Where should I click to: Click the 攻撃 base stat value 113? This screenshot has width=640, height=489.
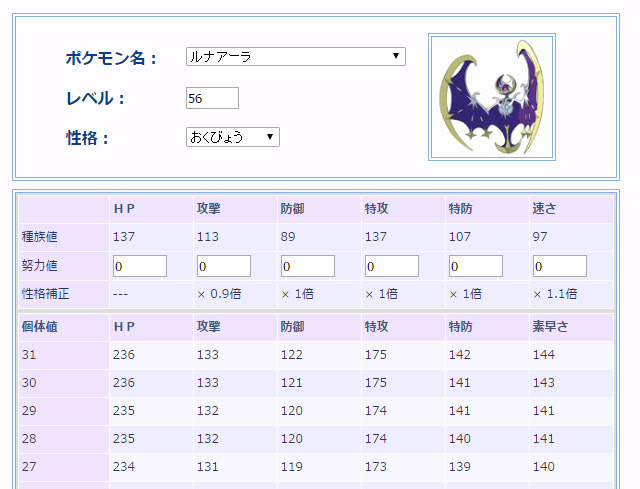pos(208,237)
